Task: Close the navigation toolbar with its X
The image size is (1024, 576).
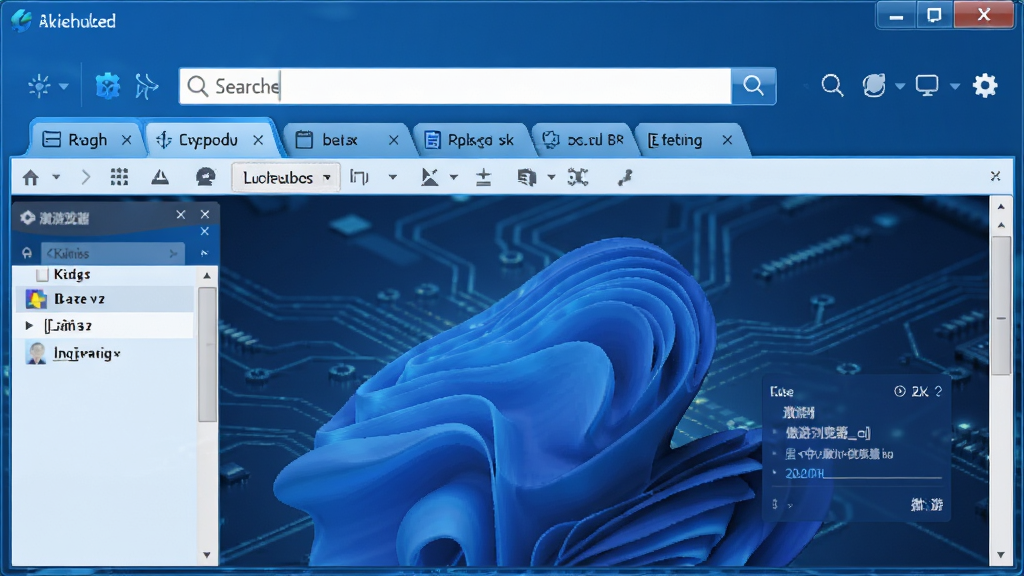Action: click(x=995, y=176)
